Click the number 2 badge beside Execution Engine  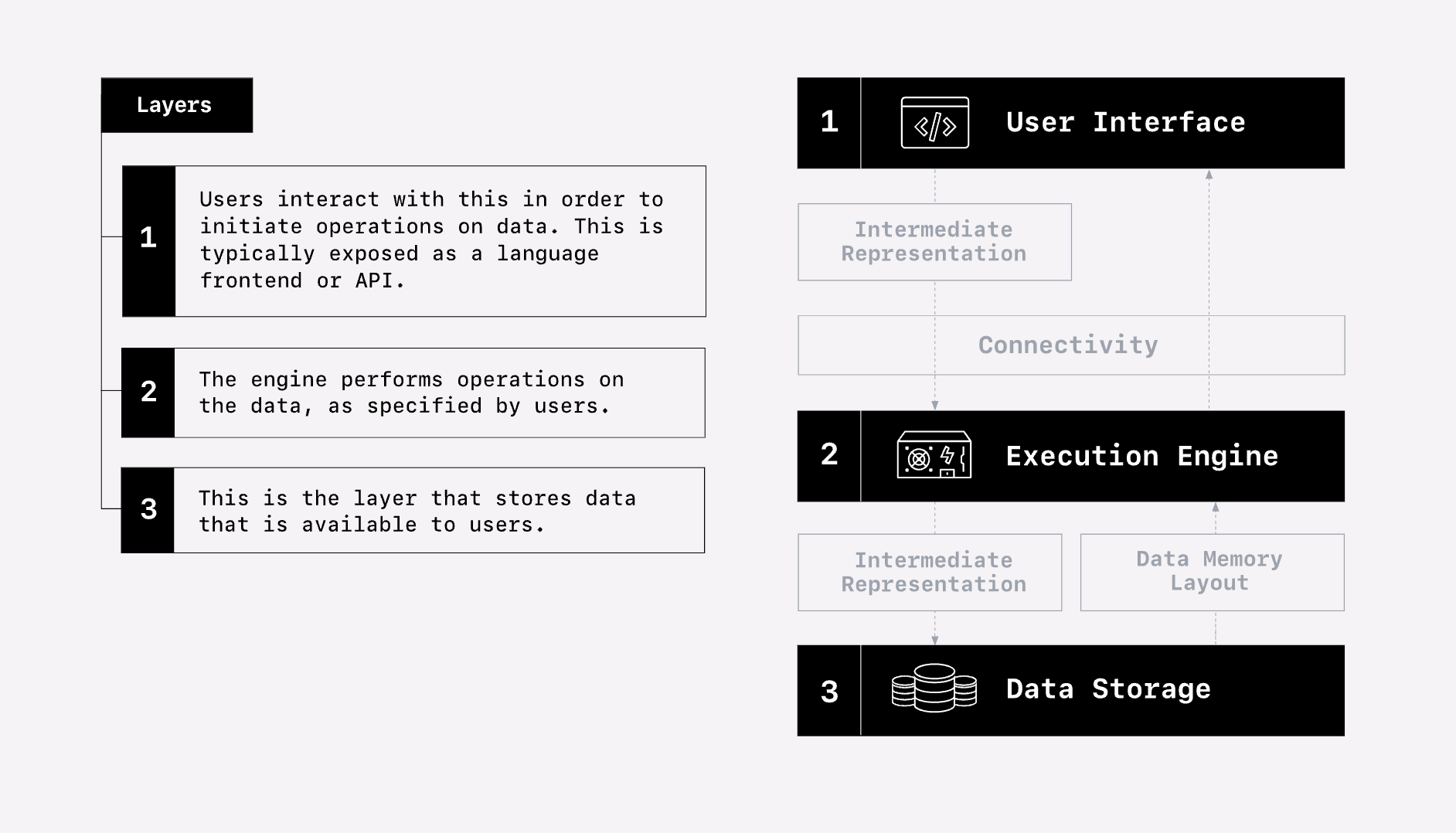coord(829,455)
